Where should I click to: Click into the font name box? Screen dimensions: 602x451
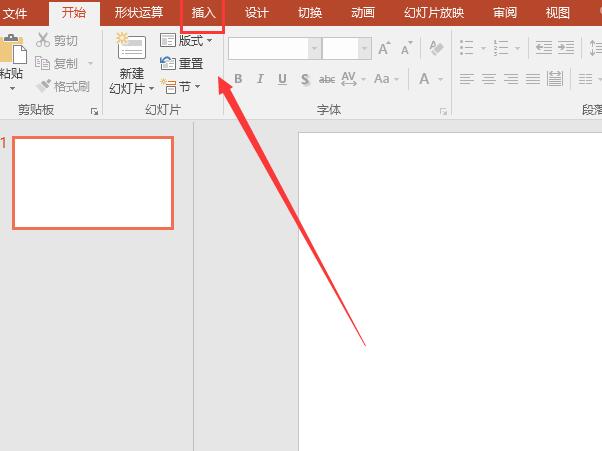point(268,48)
